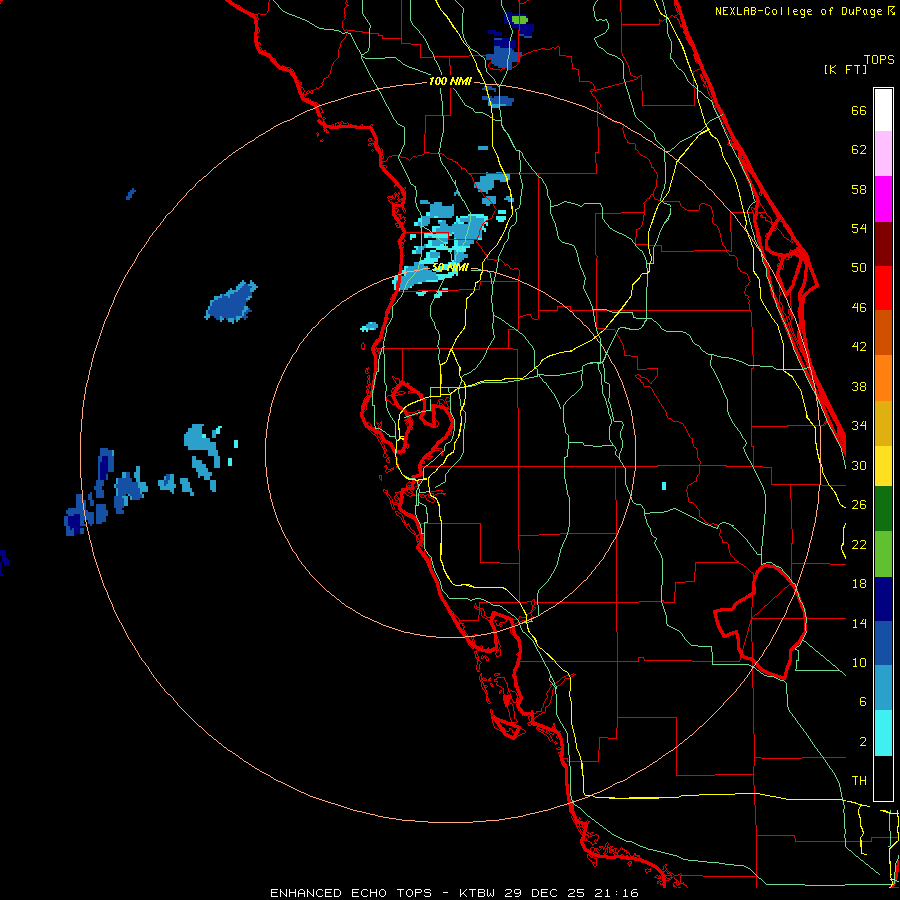Click the "6" legend value
The image size is (900, 900).
(863, 702)
